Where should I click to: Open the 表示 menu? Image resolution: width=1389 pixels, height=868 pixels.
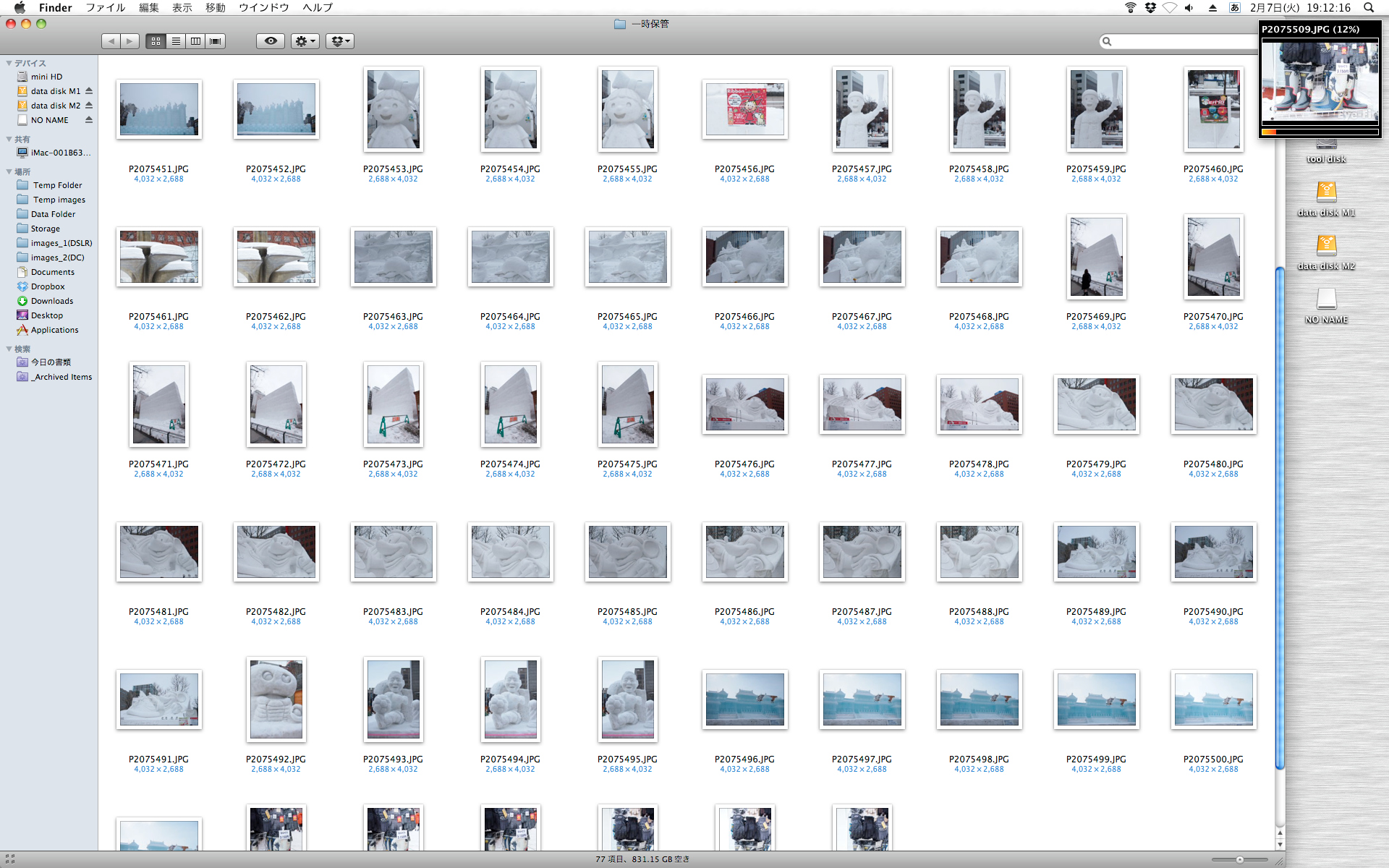click(x=182, y=7)
